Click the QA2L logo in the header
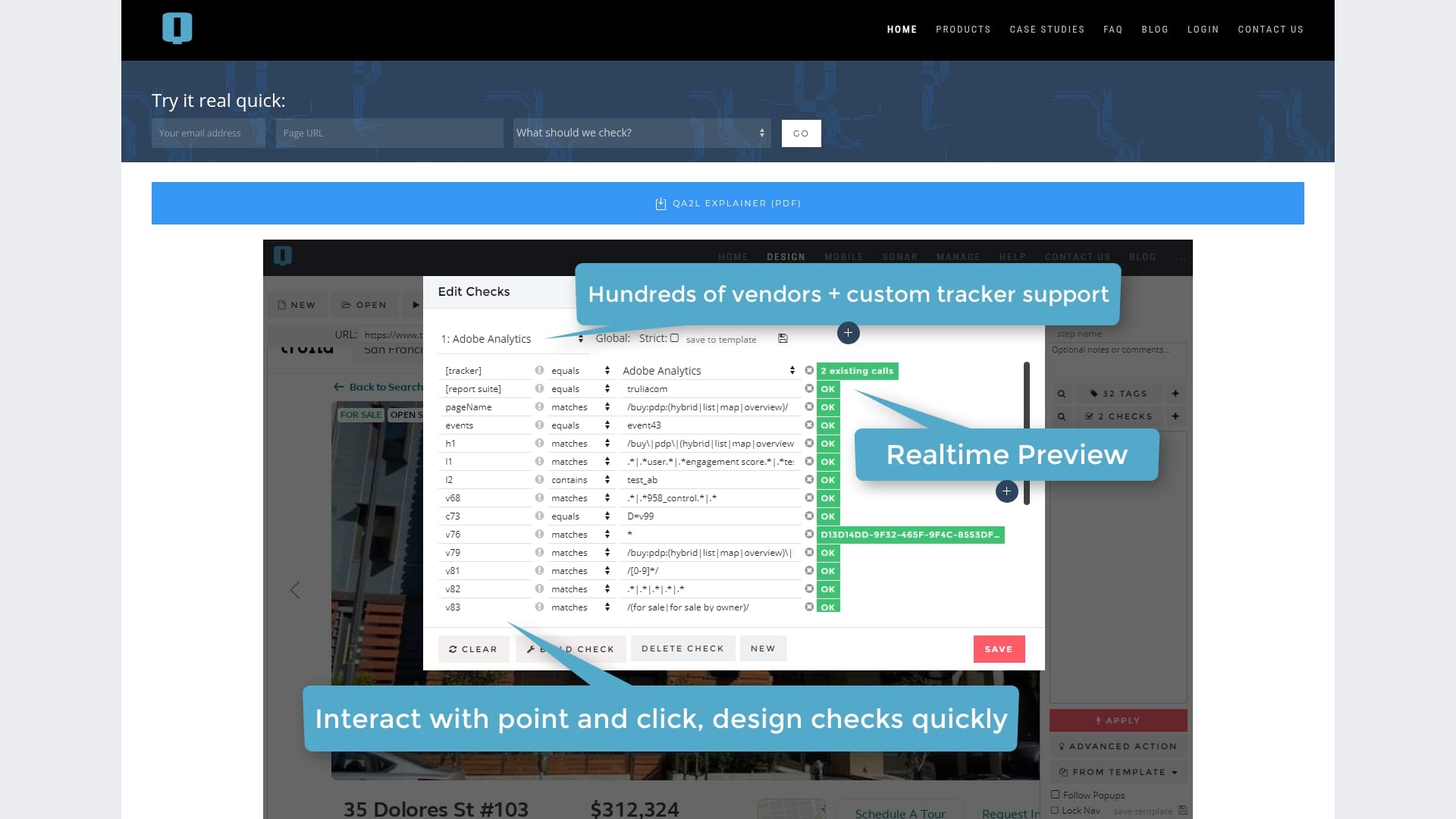The height and width of the screenshot is (819, 1456). coord(177,29)
